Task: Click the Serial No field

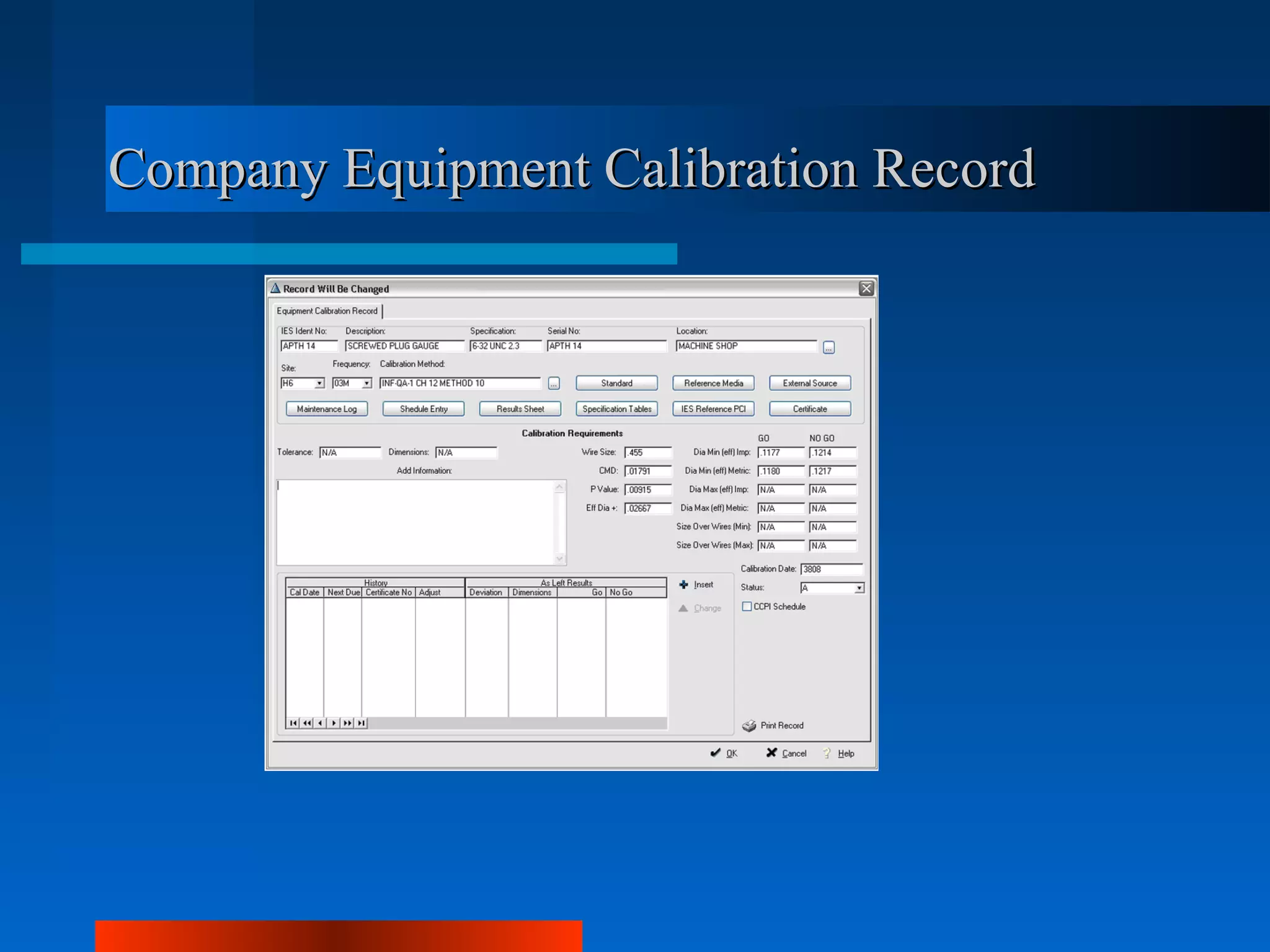Action: (606, 346)
